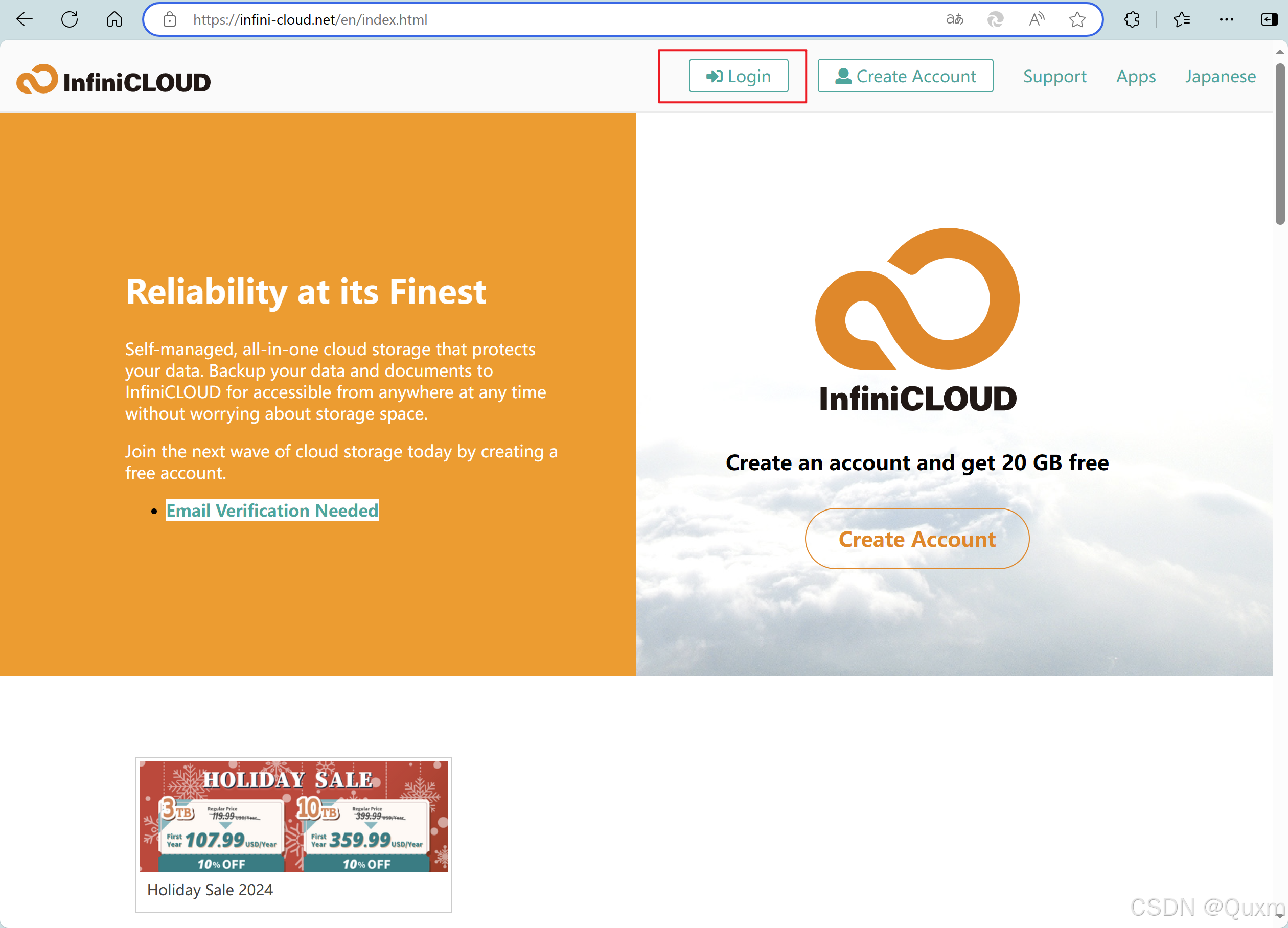This screenshot has height=928, width=1288.
Task: Open the Support menu item
Action: 1054,76
